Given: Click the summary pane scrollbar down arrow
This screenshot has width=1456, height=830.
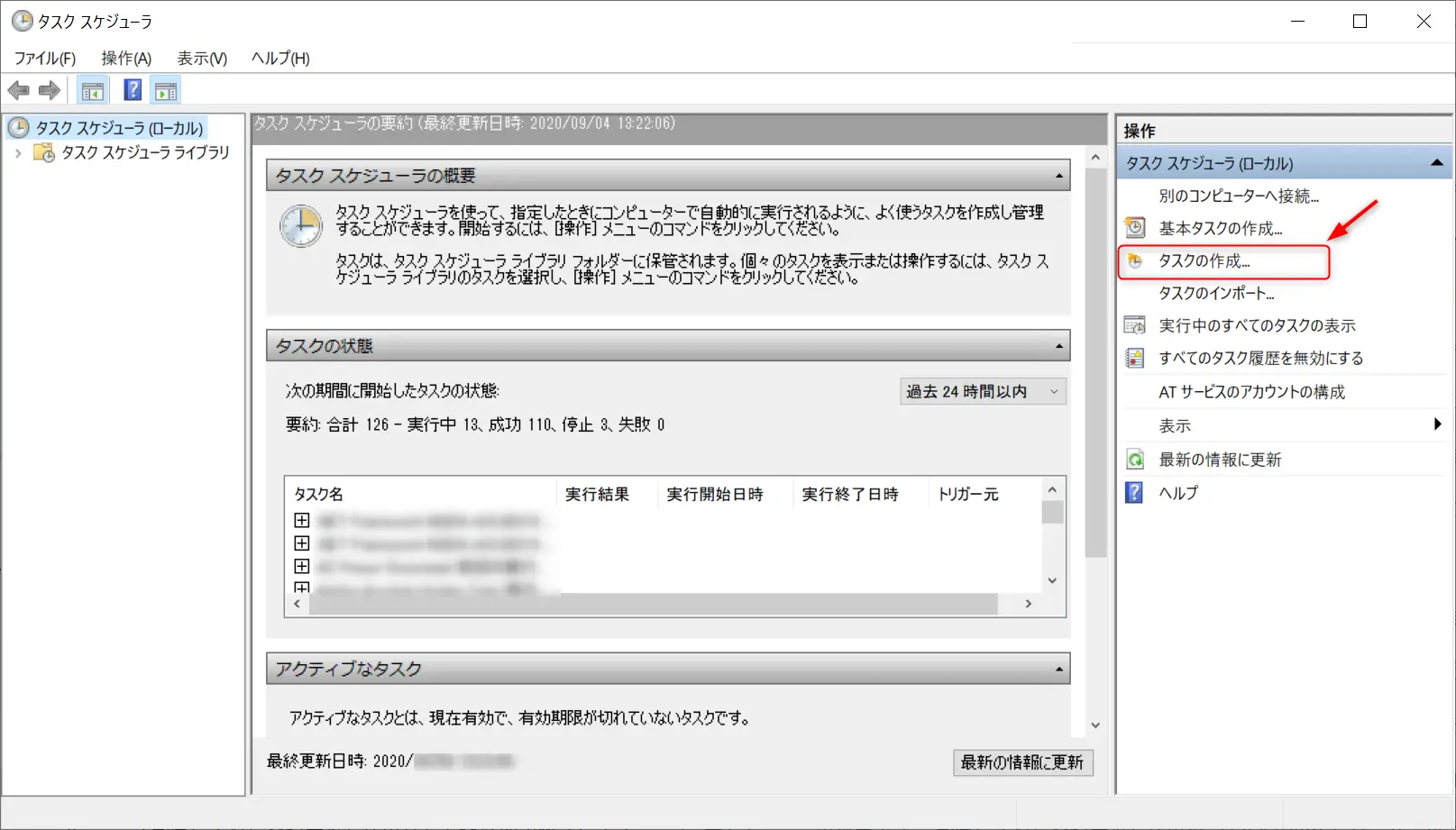Looking at the screenshot, I should (1095, 725).
